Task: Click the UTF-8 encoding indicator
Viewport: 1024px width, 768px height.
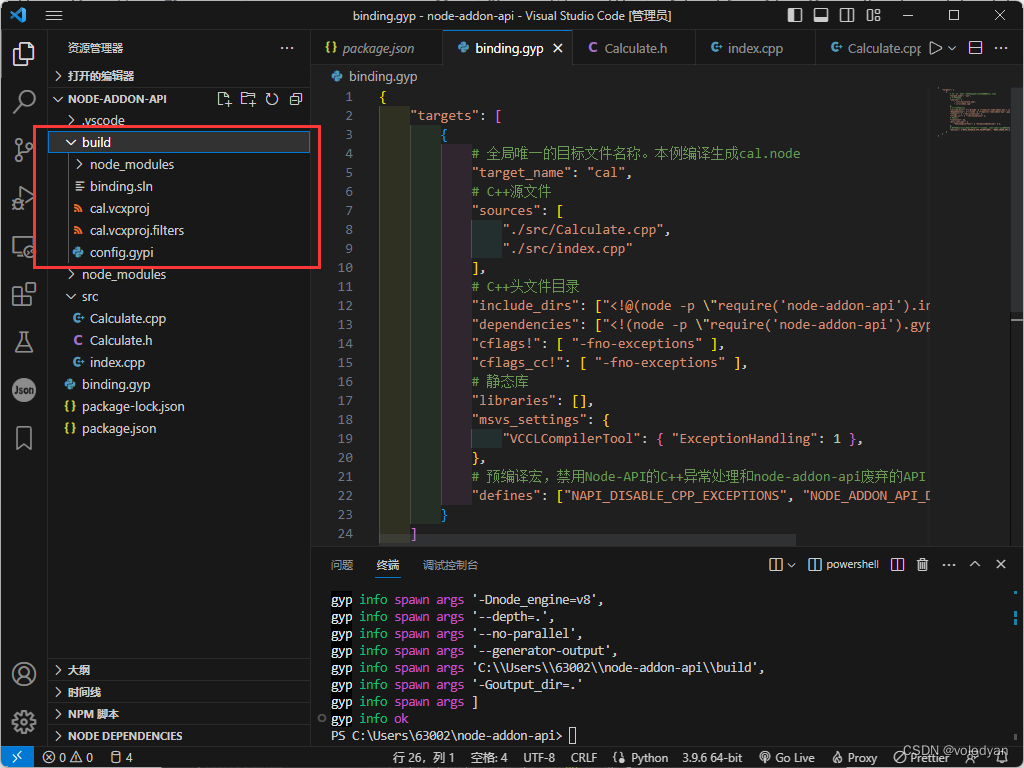Action: [x=539, y=758]
